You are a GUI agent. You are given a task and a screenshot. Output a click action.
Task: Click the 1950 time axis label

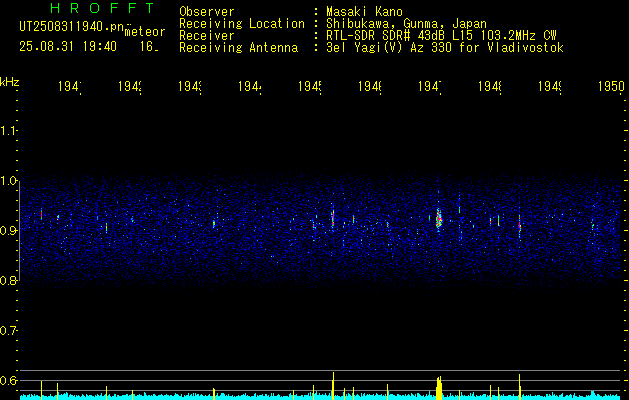pyautogui.click(x=611, y=86)
